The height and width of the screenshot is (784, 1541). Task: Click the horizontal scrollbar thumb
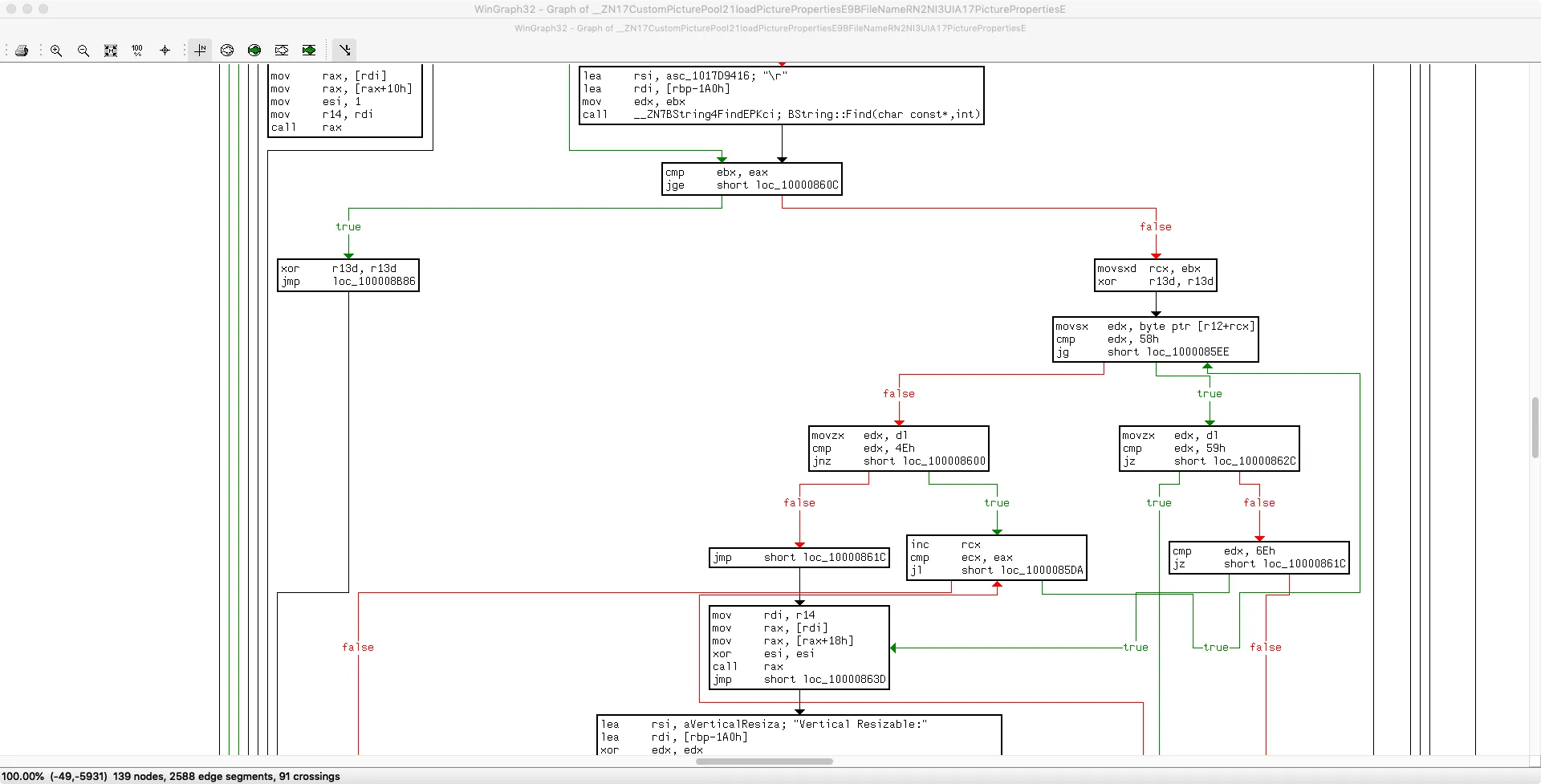pyautogui.click(x=763, y=762)
